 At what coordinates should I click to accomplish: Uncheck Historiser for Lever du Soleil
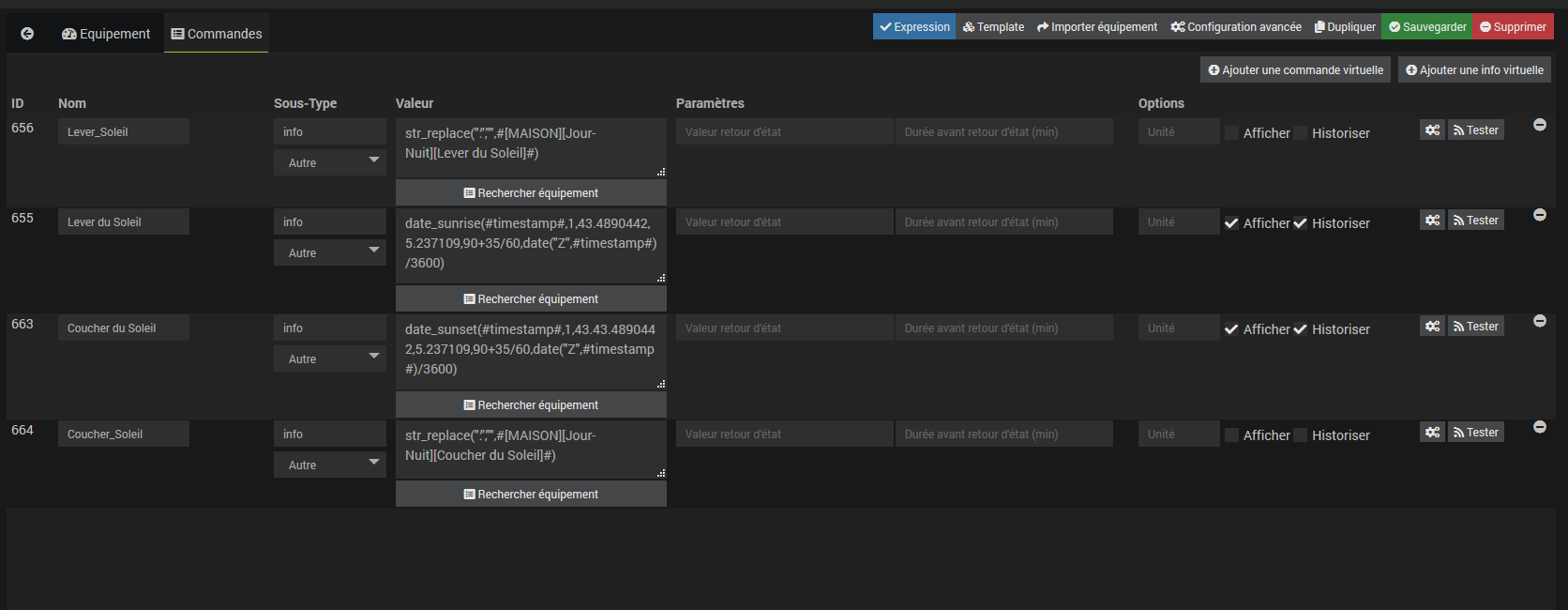point(1301,223)
